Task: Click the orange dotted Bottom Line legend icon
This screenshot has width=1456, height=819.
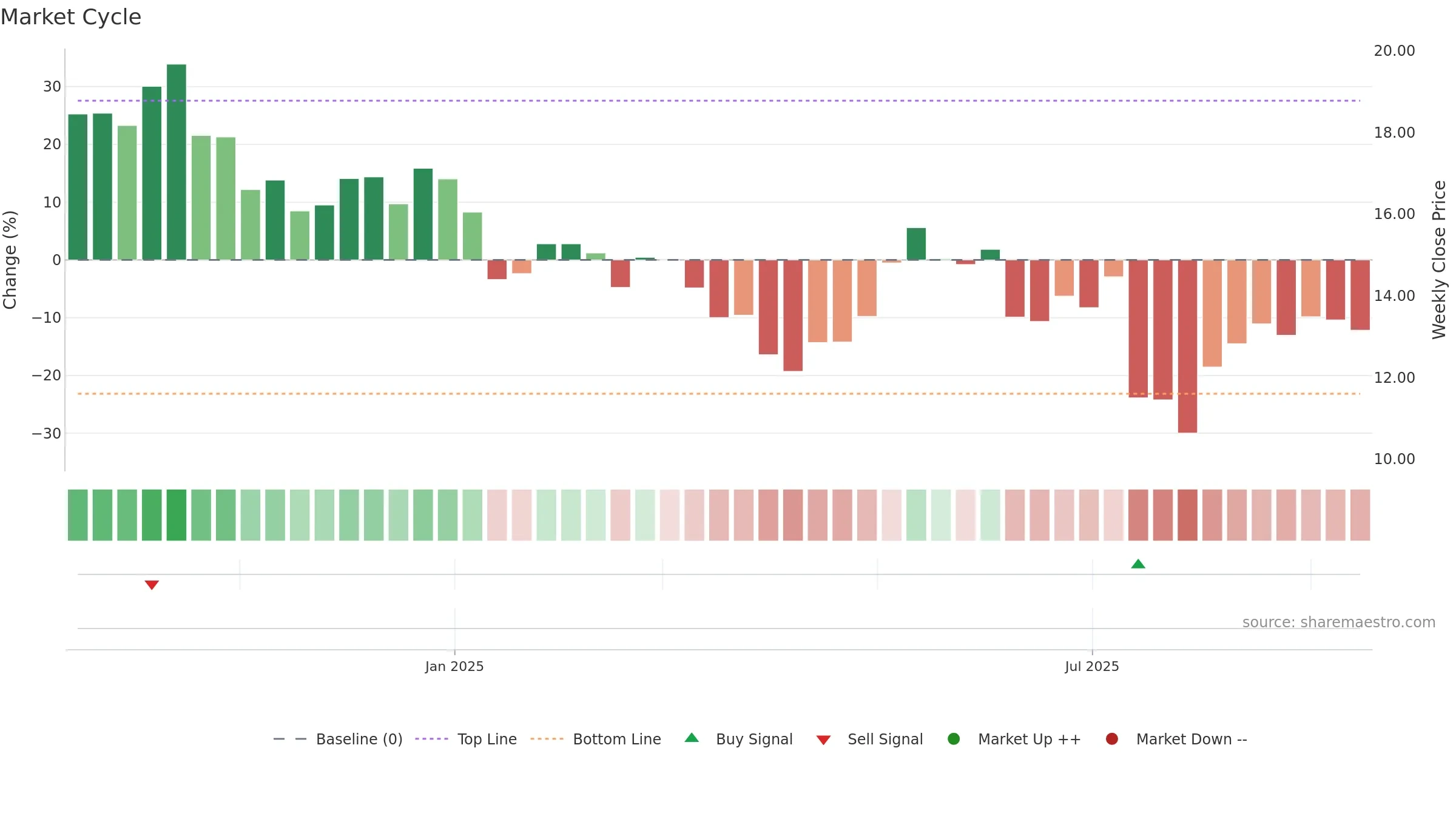Action: [547, 739]
